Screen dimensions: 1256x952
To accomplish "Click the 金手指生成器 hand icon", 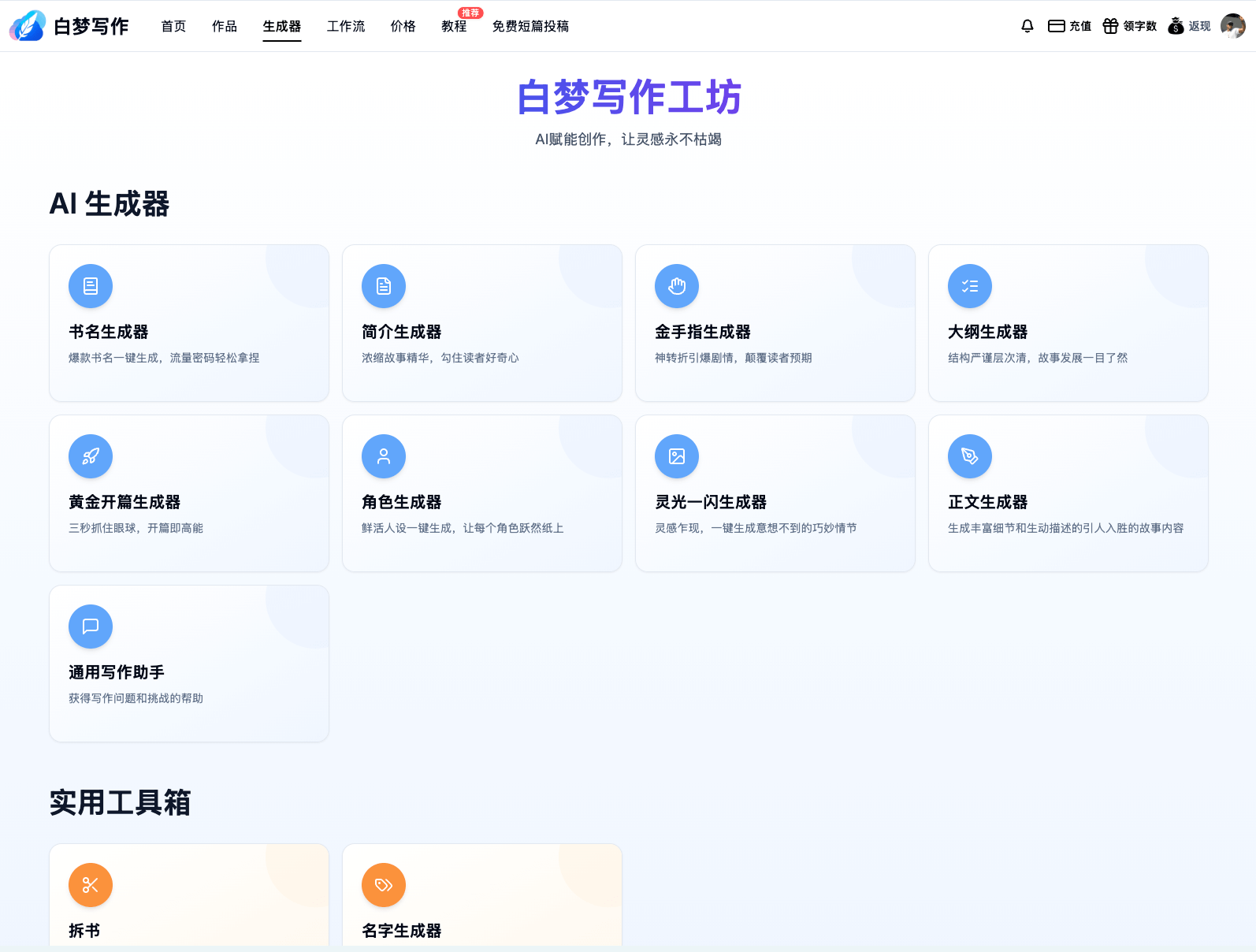I will point(677,286).
